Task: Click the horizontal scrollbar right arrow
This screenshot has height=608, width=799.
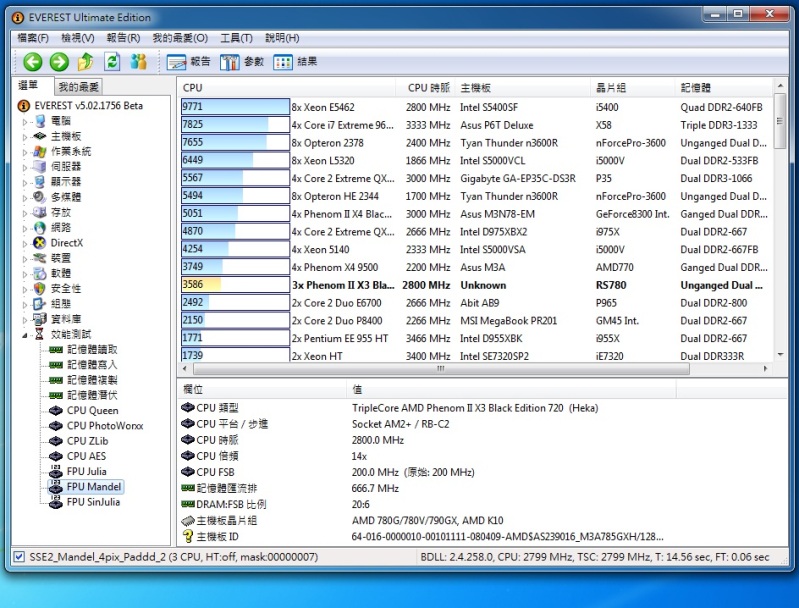Action: (765, 368)
